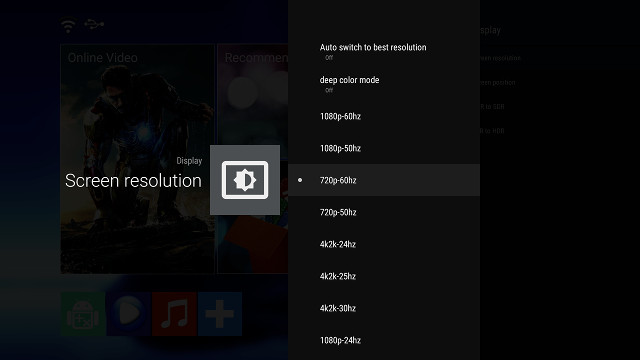Viewport: 640px width, 360px height.
Task: Toggle Auto switch to best resolution
Action: (384, 51)
